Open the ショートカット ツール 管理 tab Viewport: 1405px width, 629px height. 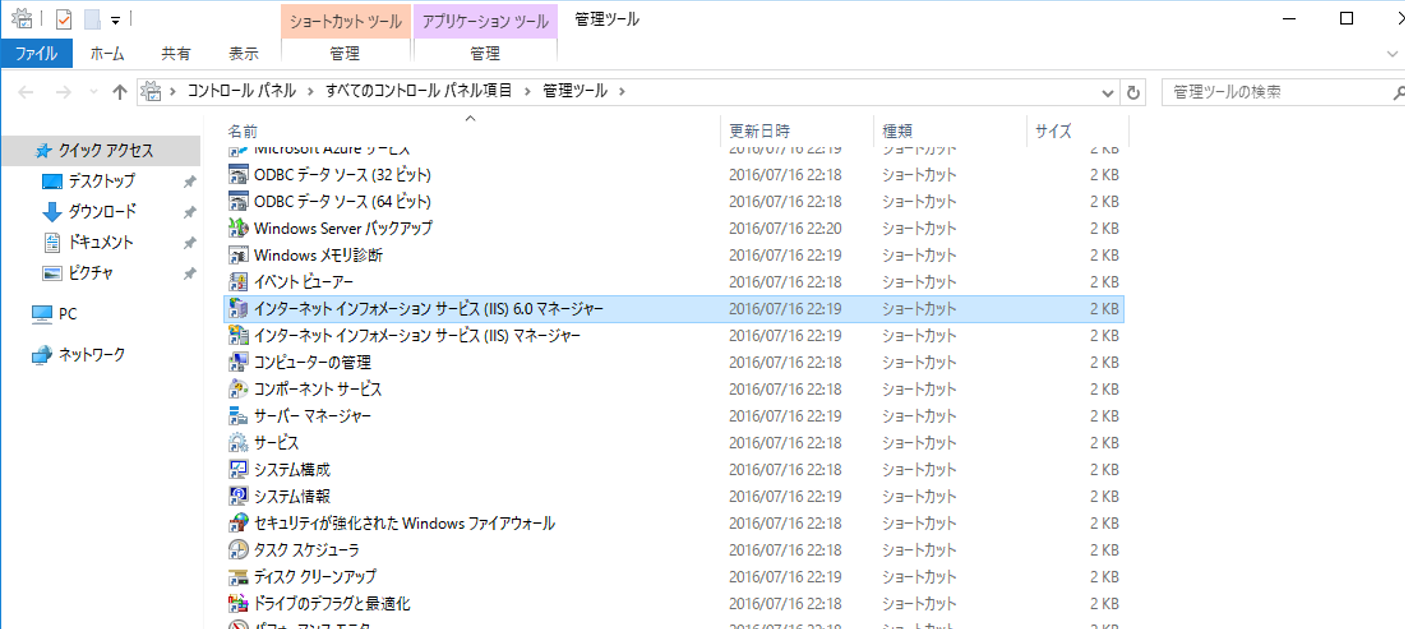[x=345, y=54]
